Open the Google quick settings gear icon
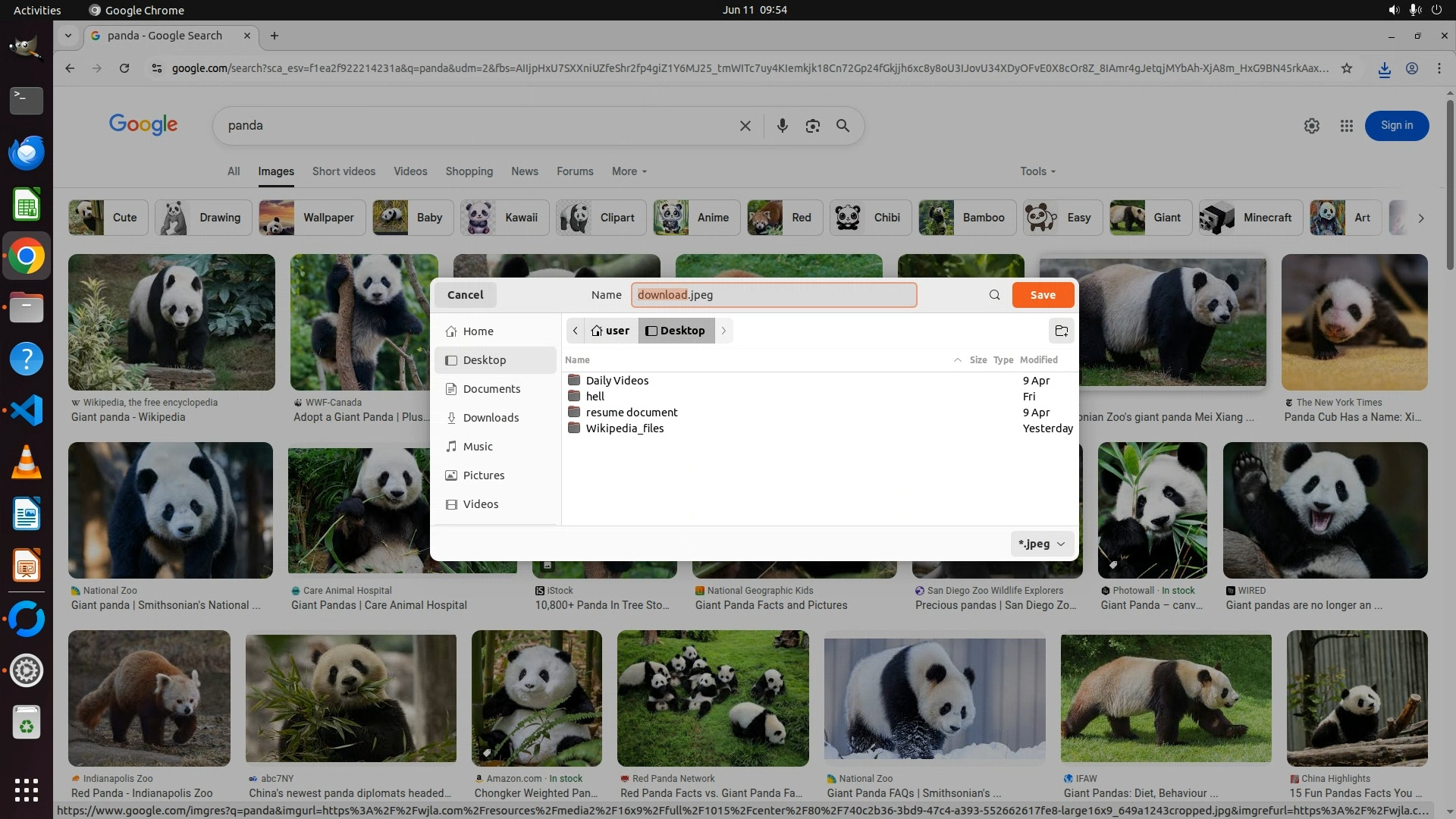Viewport: 1456px width, 819px height. (x=1311, y=126)
